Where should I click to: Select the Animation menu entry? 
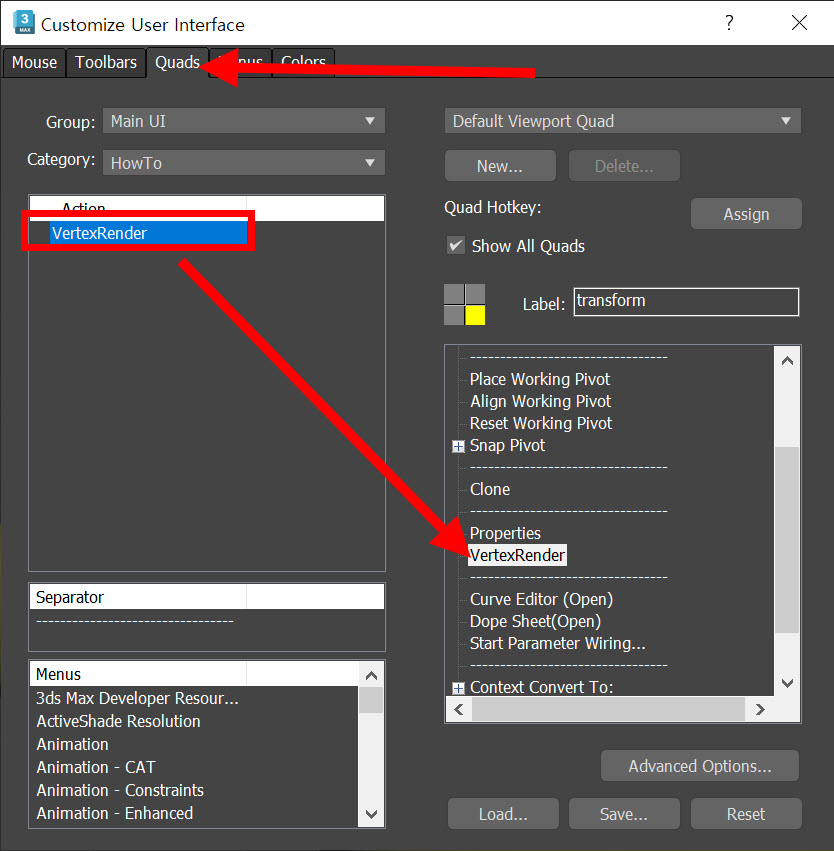[72, 744]
